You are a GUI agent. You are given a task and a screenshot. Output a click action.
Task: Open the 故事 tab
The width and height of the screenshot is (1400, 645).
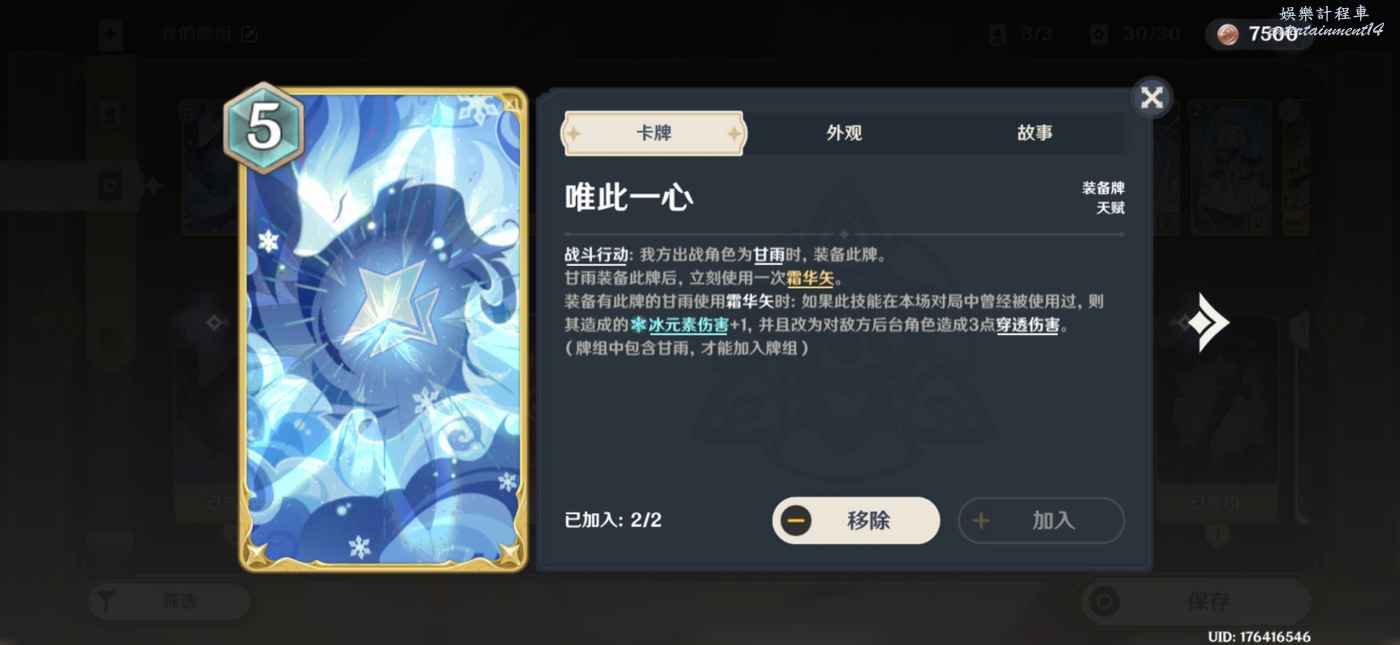(1034, 133)
